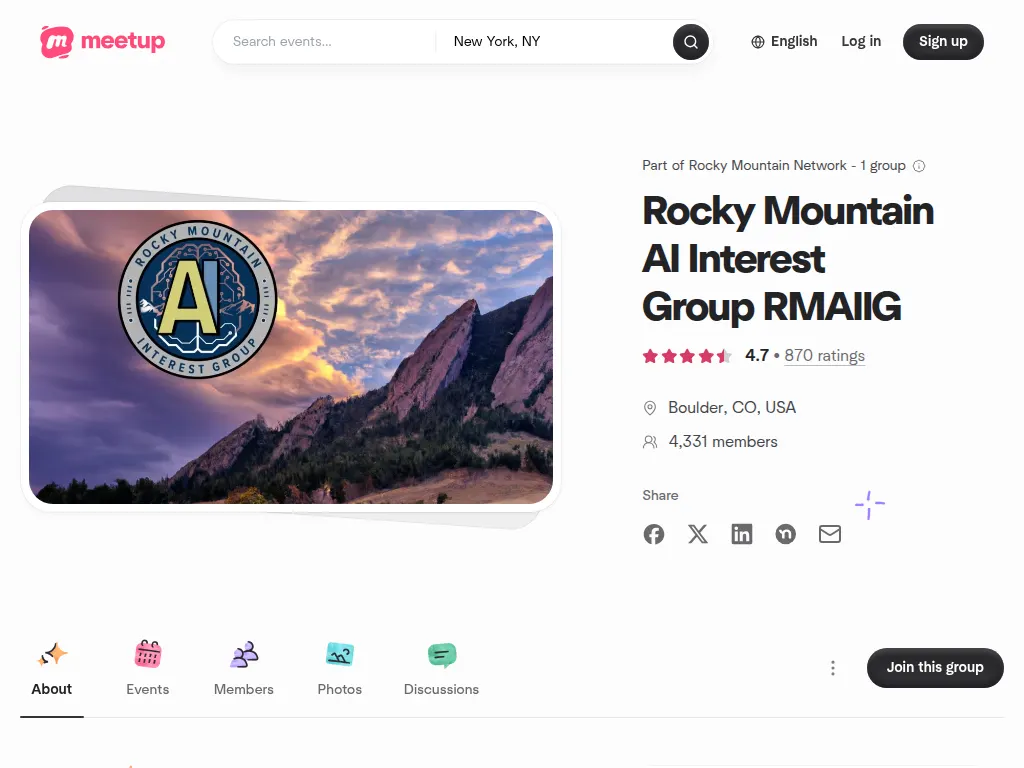Image resolution: width=1024 pixels, height=768 pixels.
Task: Click the sparkle About icon
Action: click(52, 654)
